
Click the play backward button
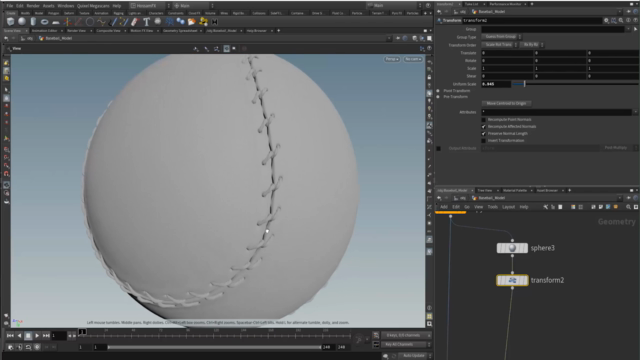tap(19, 336)
